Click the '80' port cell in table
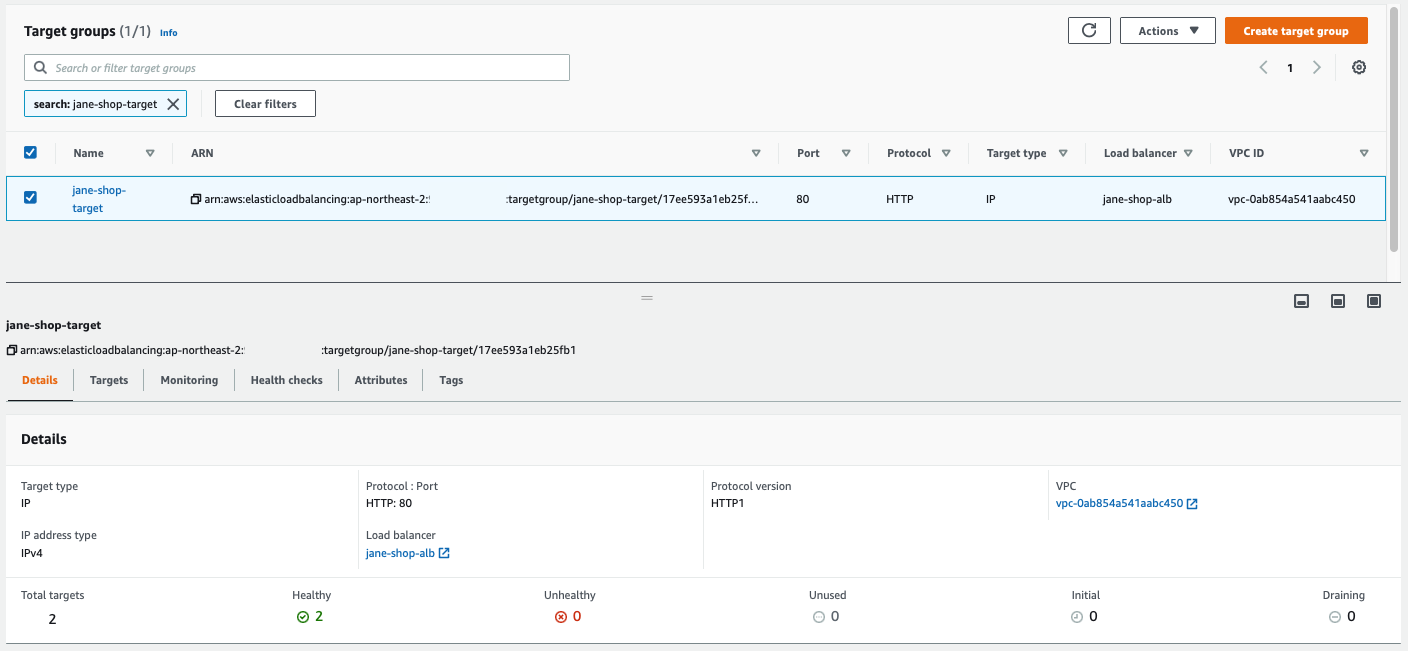Screen dimensions: 1408x651 [803, 199]
